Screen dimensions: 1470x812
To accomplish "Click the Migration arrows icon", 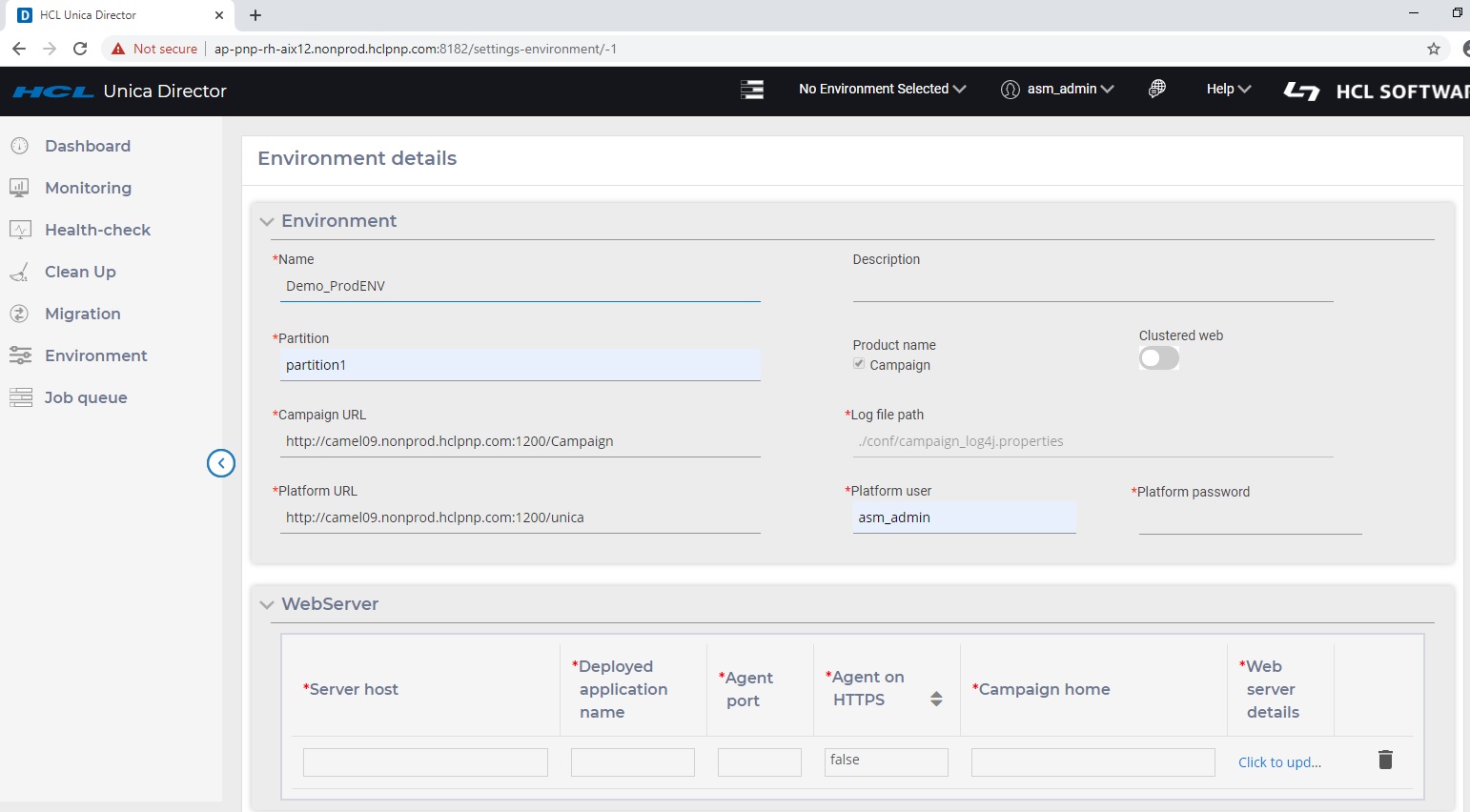I will (x=19, y=314).
